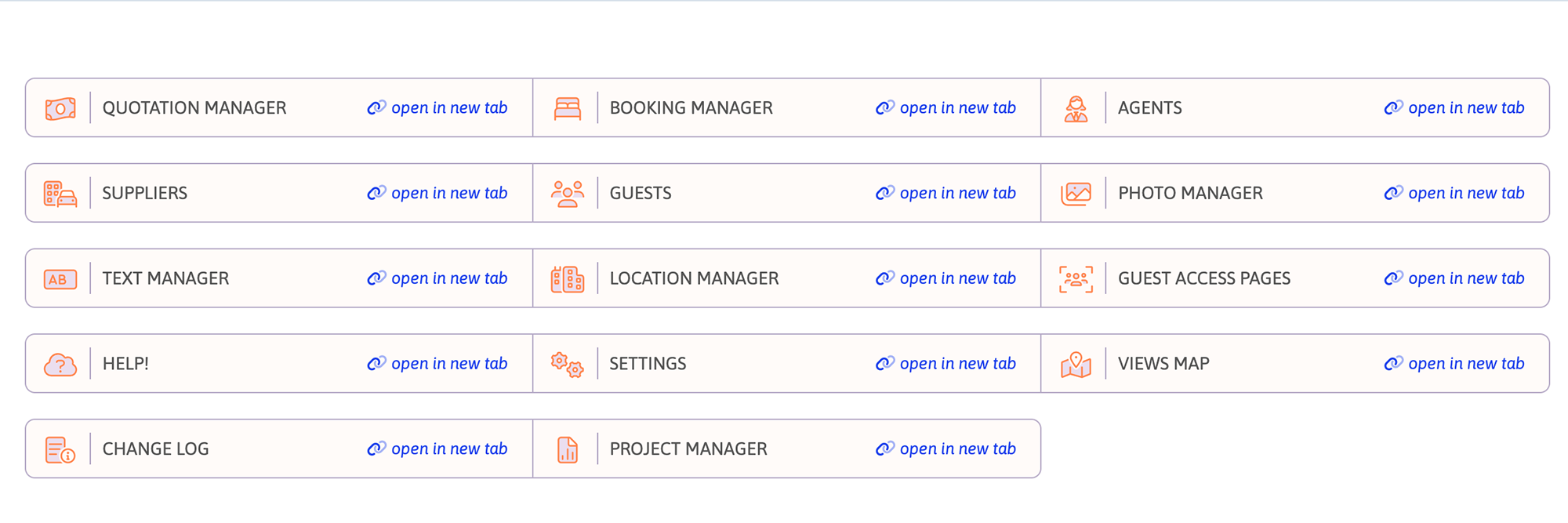Open Settings in new tab
Viewport: 1568px width, 523px height.
pos(957,365)
